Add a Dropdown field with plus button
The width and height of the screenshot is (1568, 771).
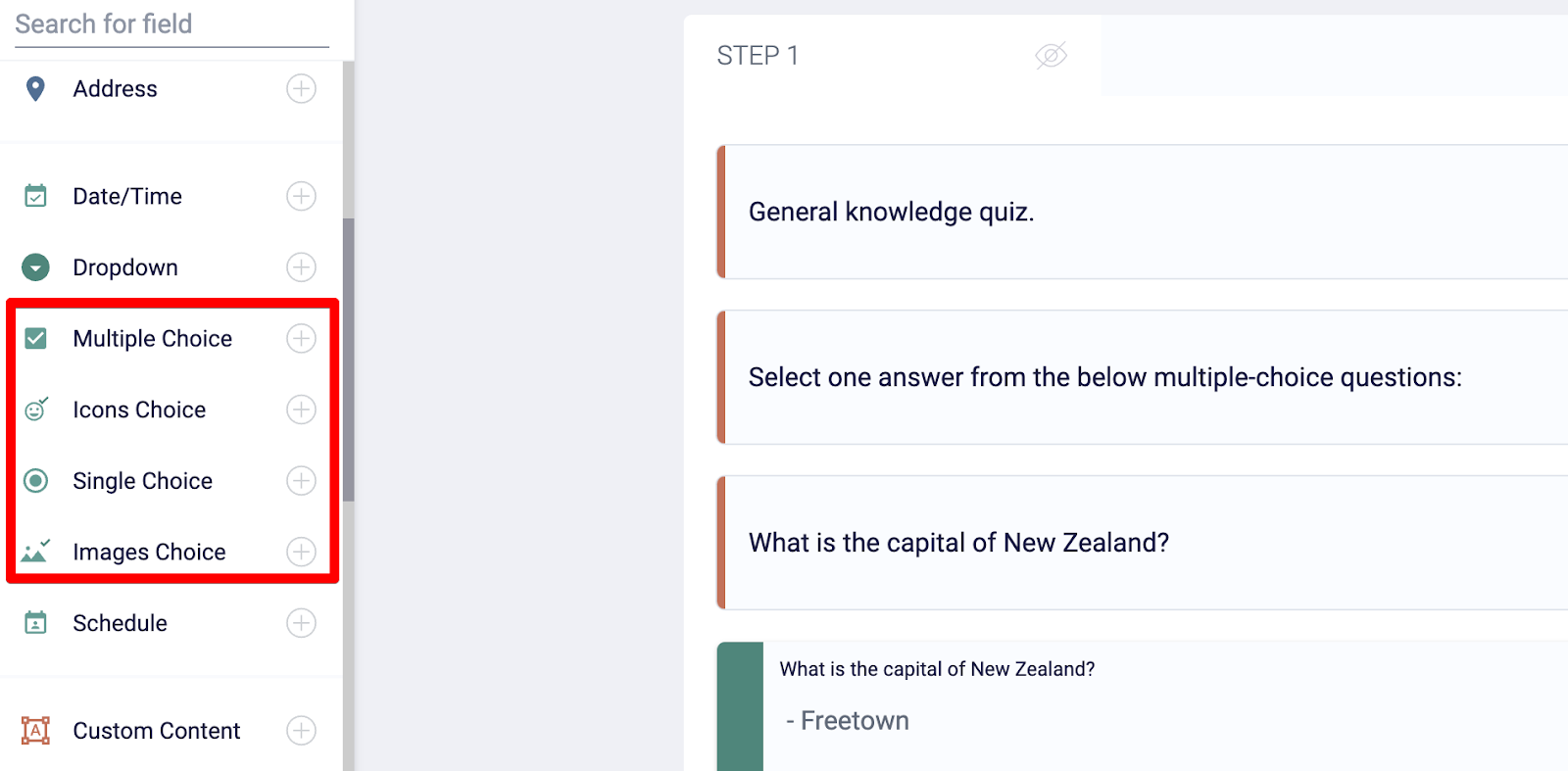tap(301, 266)
